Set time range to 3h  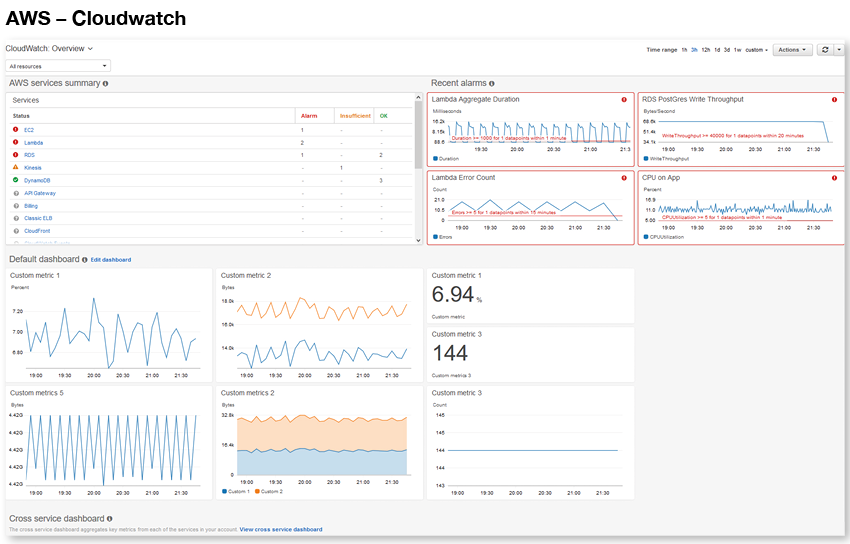click(x=694, y=50)
